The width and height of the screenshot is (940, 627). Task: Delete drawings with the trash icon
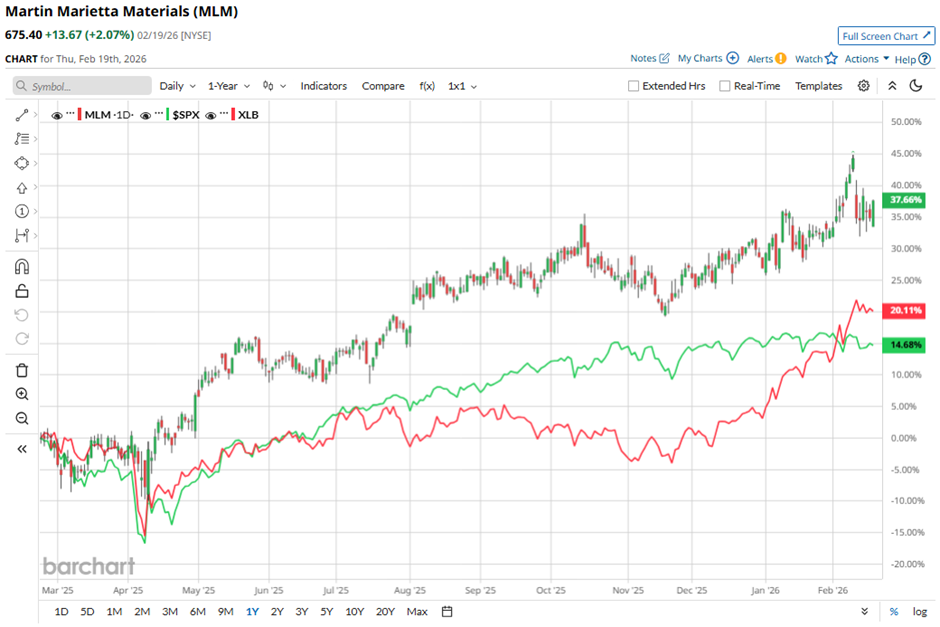point(22,370)
